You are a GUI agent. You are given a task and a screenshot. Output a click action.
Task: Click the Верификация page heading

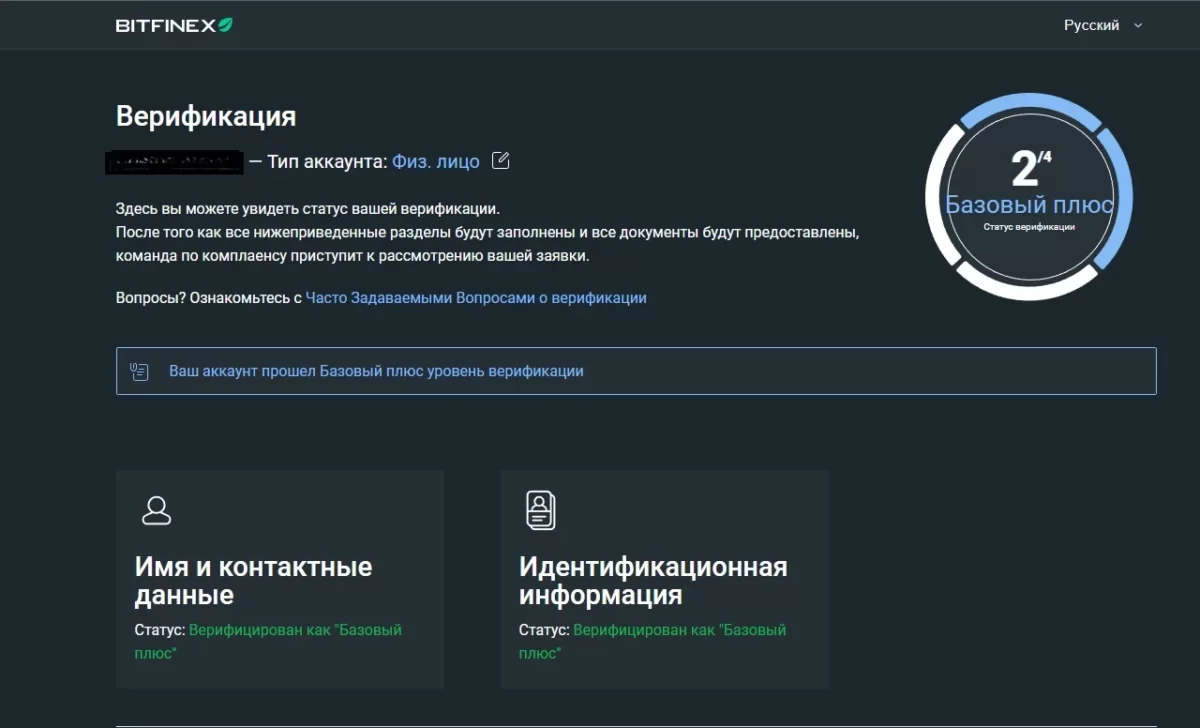(x=206, y=116)
